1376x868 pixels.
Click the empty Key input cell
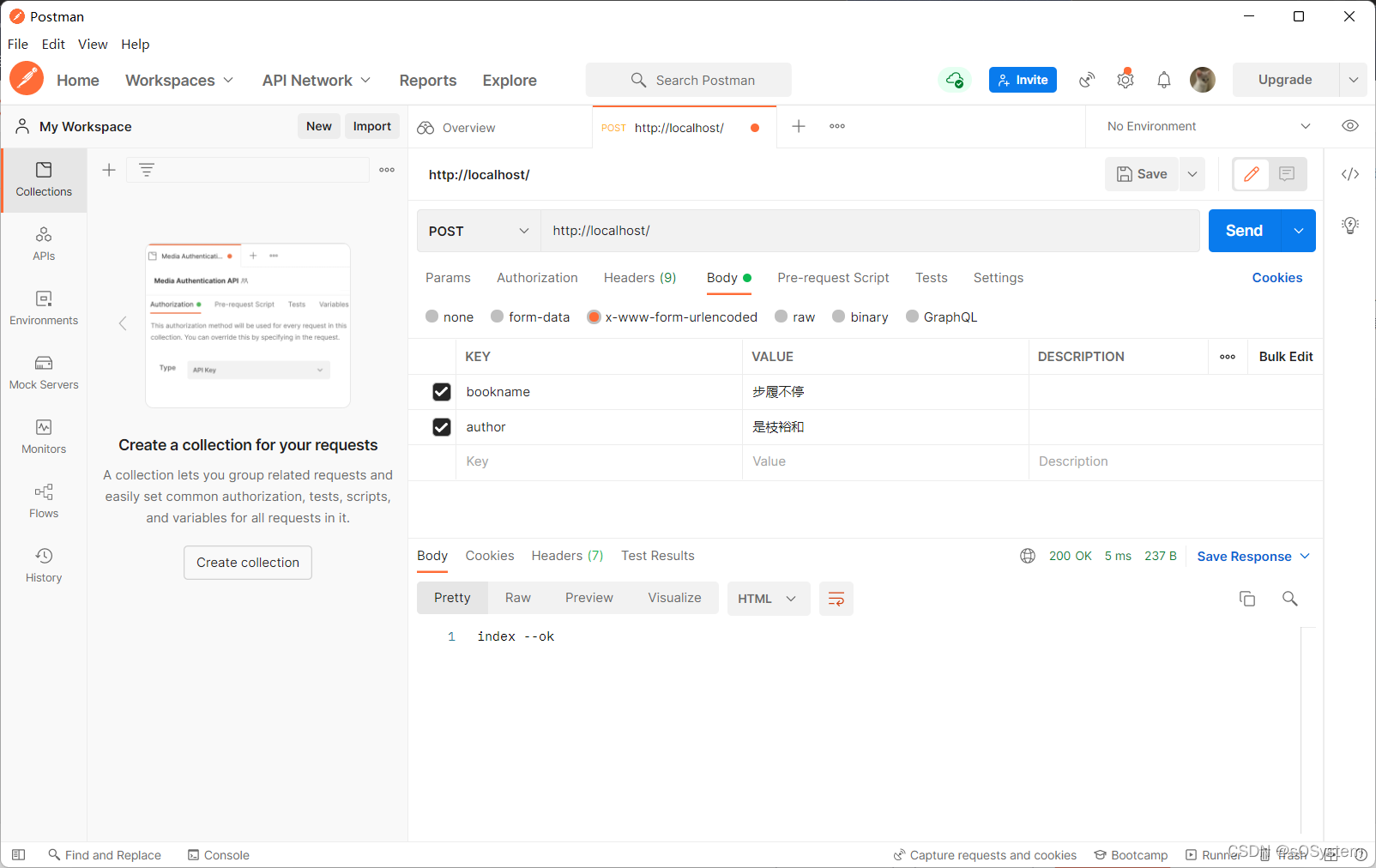coord(599,461)
